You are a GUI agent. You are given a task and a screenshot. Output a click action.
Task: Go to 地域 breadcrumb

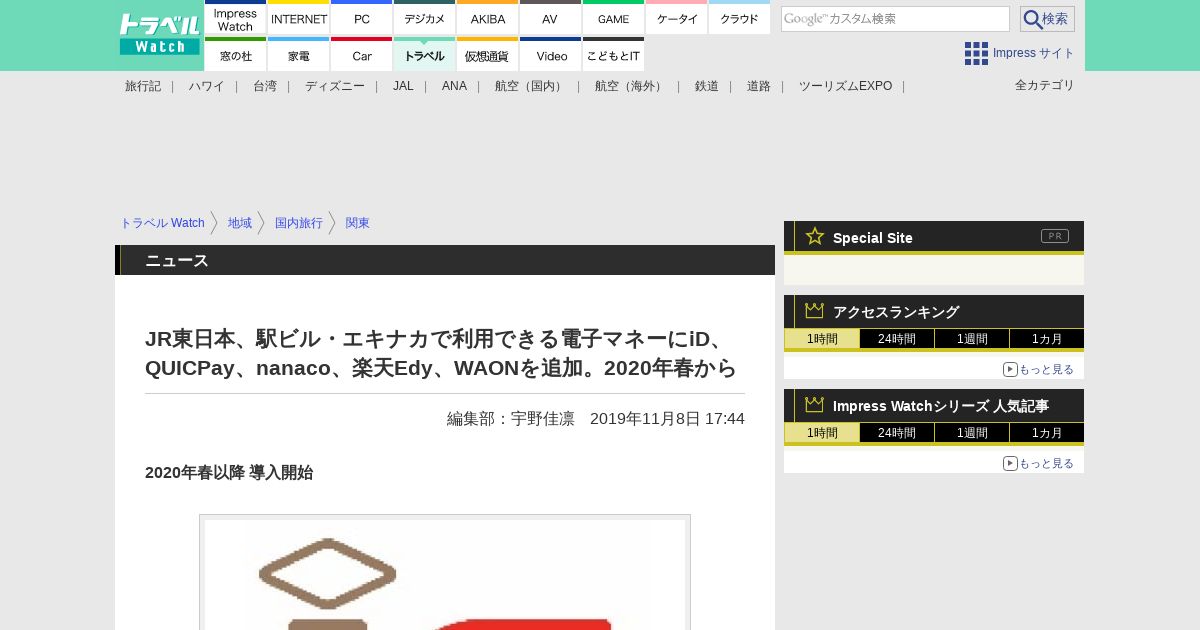click(240, 223)
